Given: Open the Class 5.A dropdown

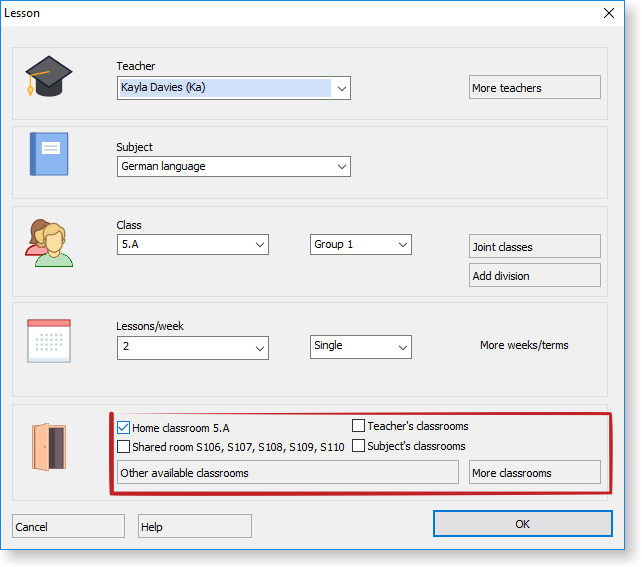Looking at the screenshot, I should (260, 245).
